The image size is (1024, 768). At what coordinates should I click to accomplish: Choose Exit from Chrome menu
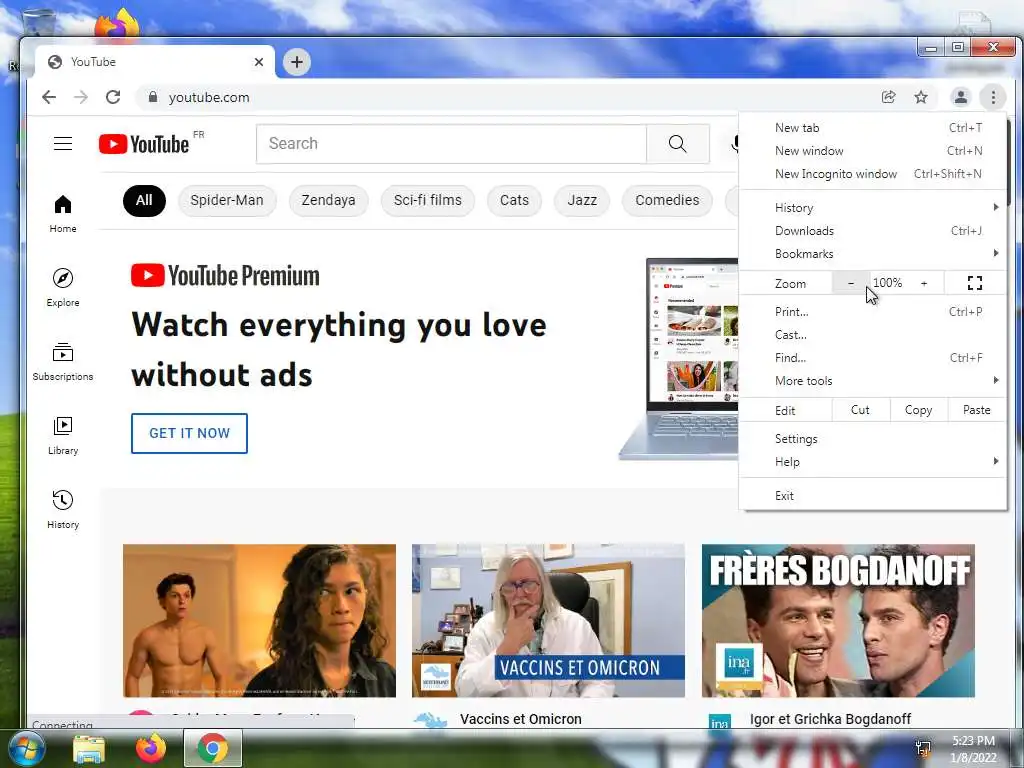(x=873, y=496)
